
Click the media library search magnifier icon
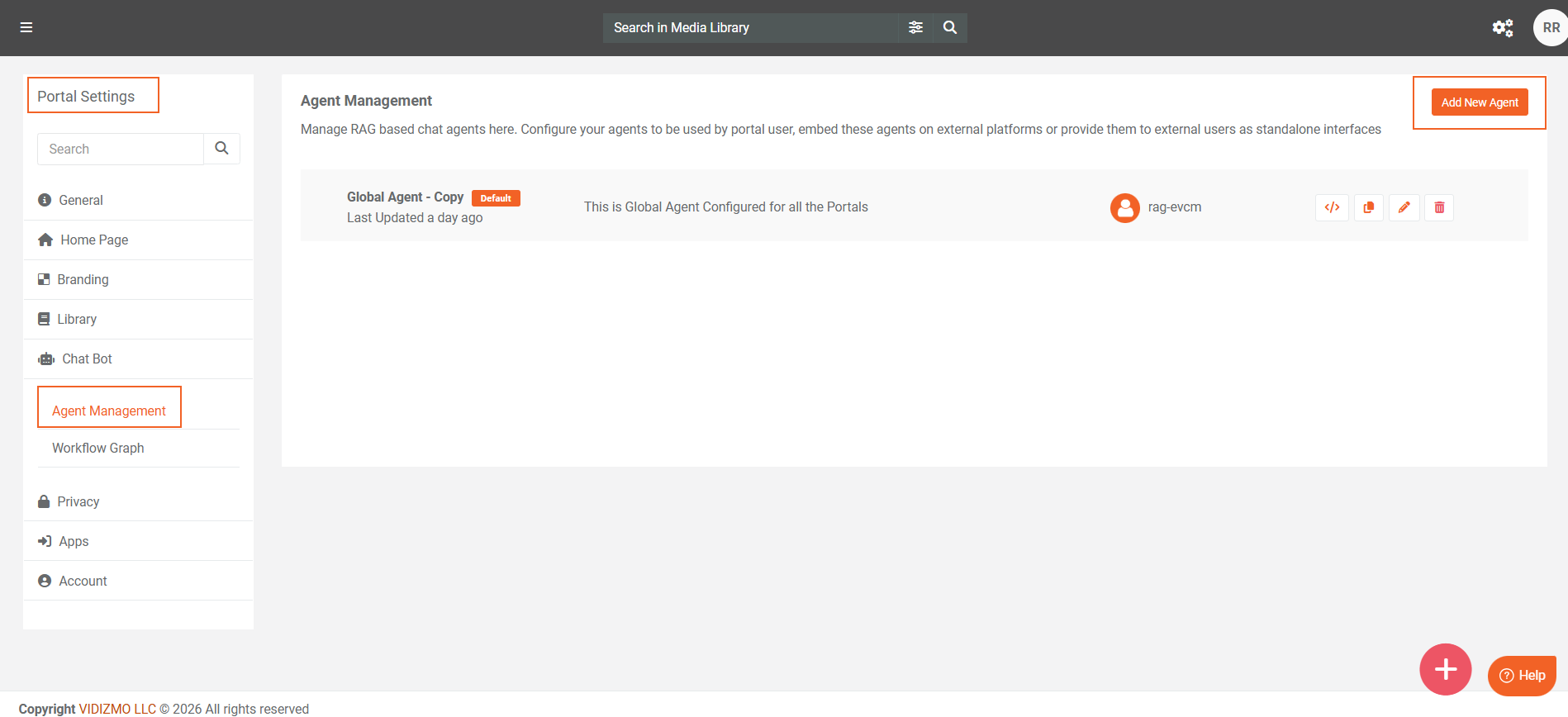tap(950, 27)
